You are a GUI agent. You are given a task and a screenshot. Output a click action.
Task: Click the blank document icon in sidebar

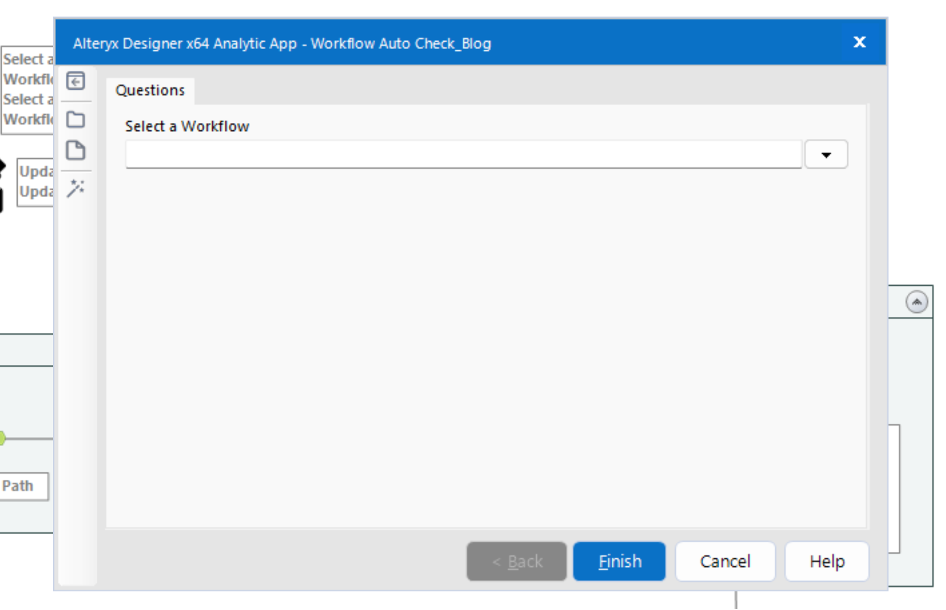(x=75, y=151)
